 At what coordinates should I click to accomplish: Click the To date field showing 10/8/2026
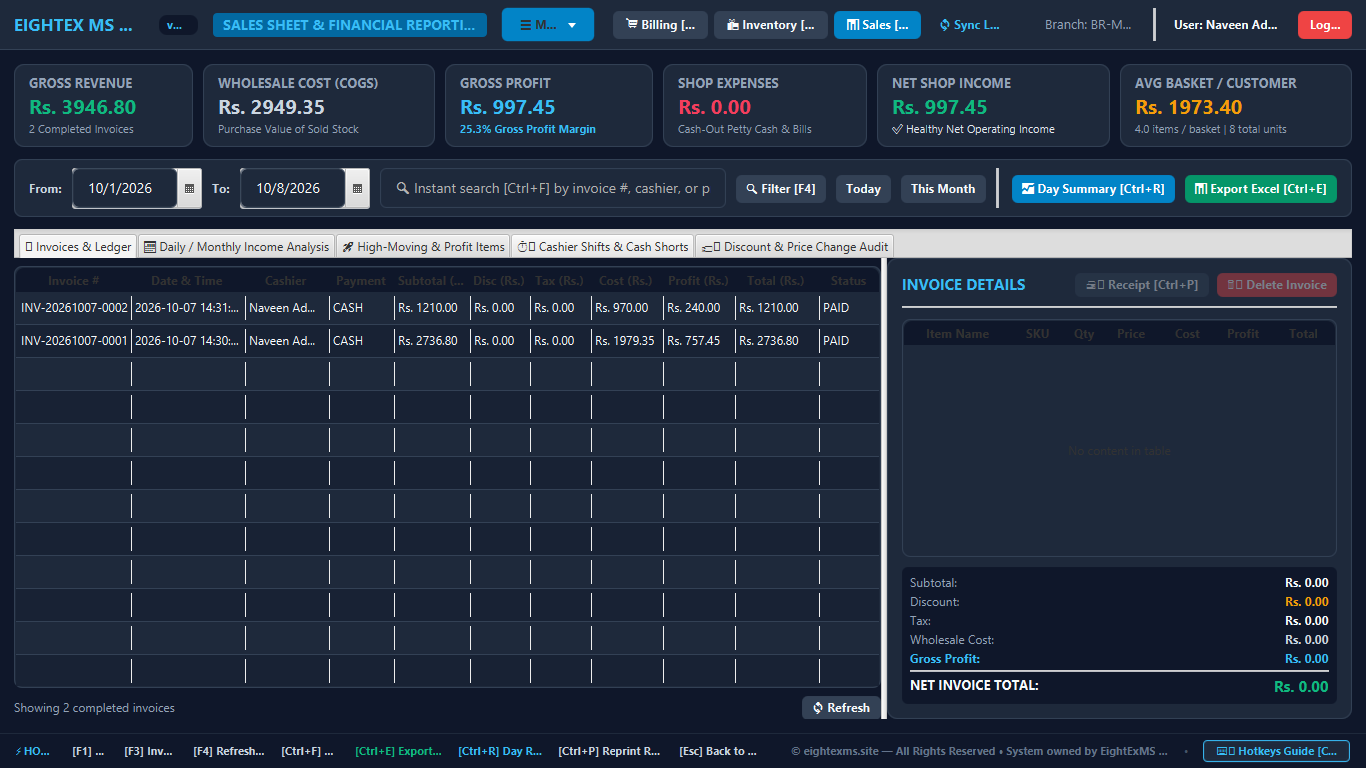[292, 188]
